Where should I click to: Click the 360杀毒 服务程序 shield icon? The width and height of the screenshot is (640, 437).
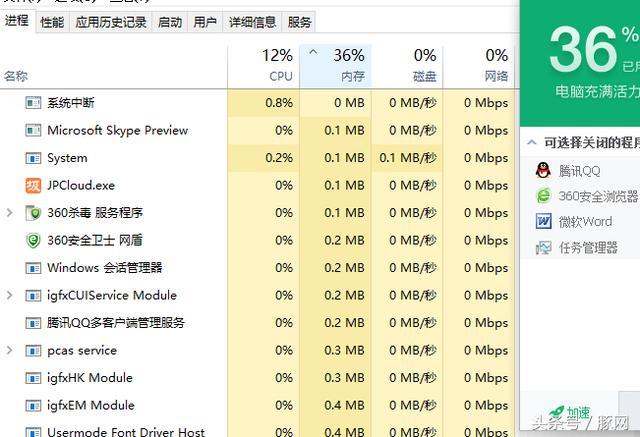(33, 213)
